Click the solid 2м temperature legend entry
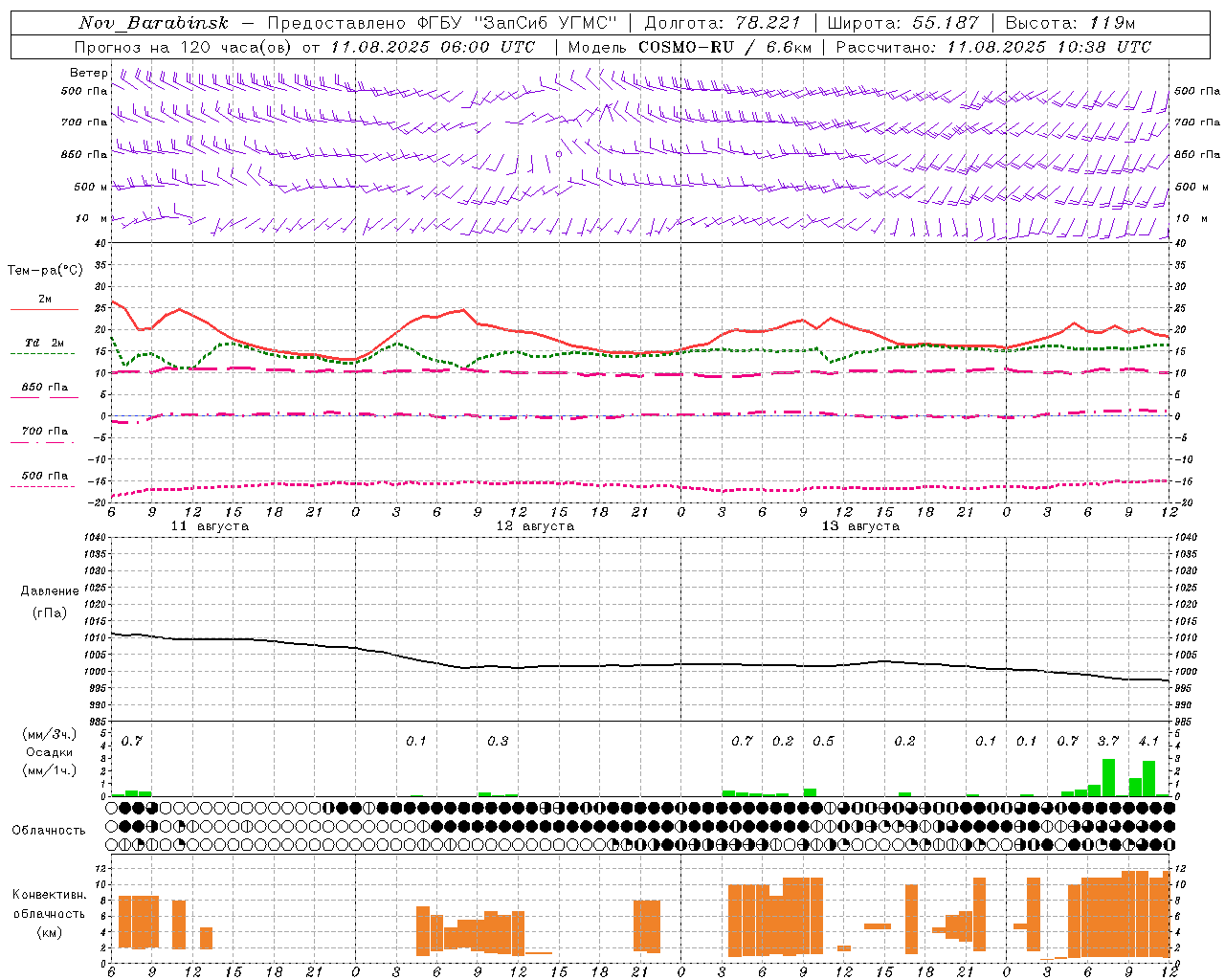 pos(45,302)
